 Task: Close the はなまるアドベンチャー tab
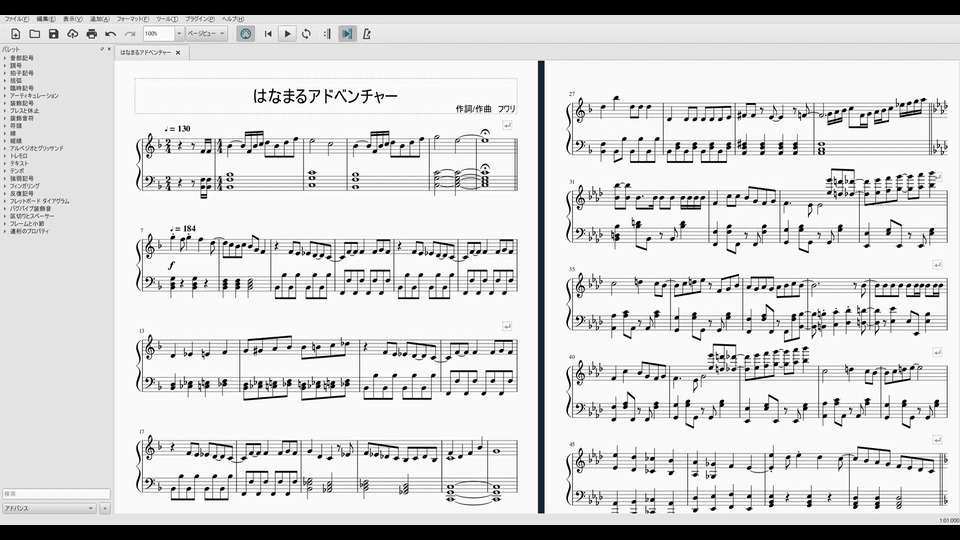(x=178, y=53)
